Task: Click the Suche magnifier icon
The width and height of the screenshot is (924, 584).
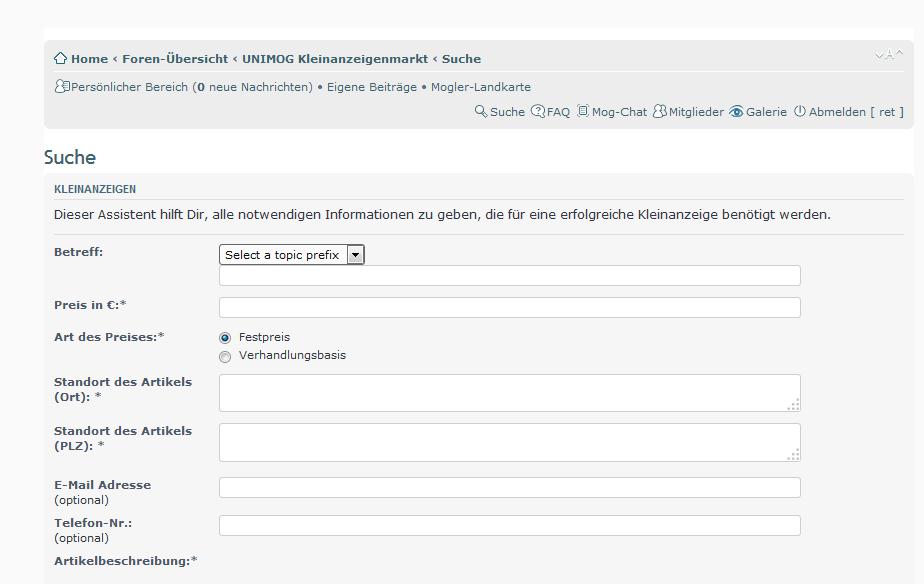Action: (481, 112)
